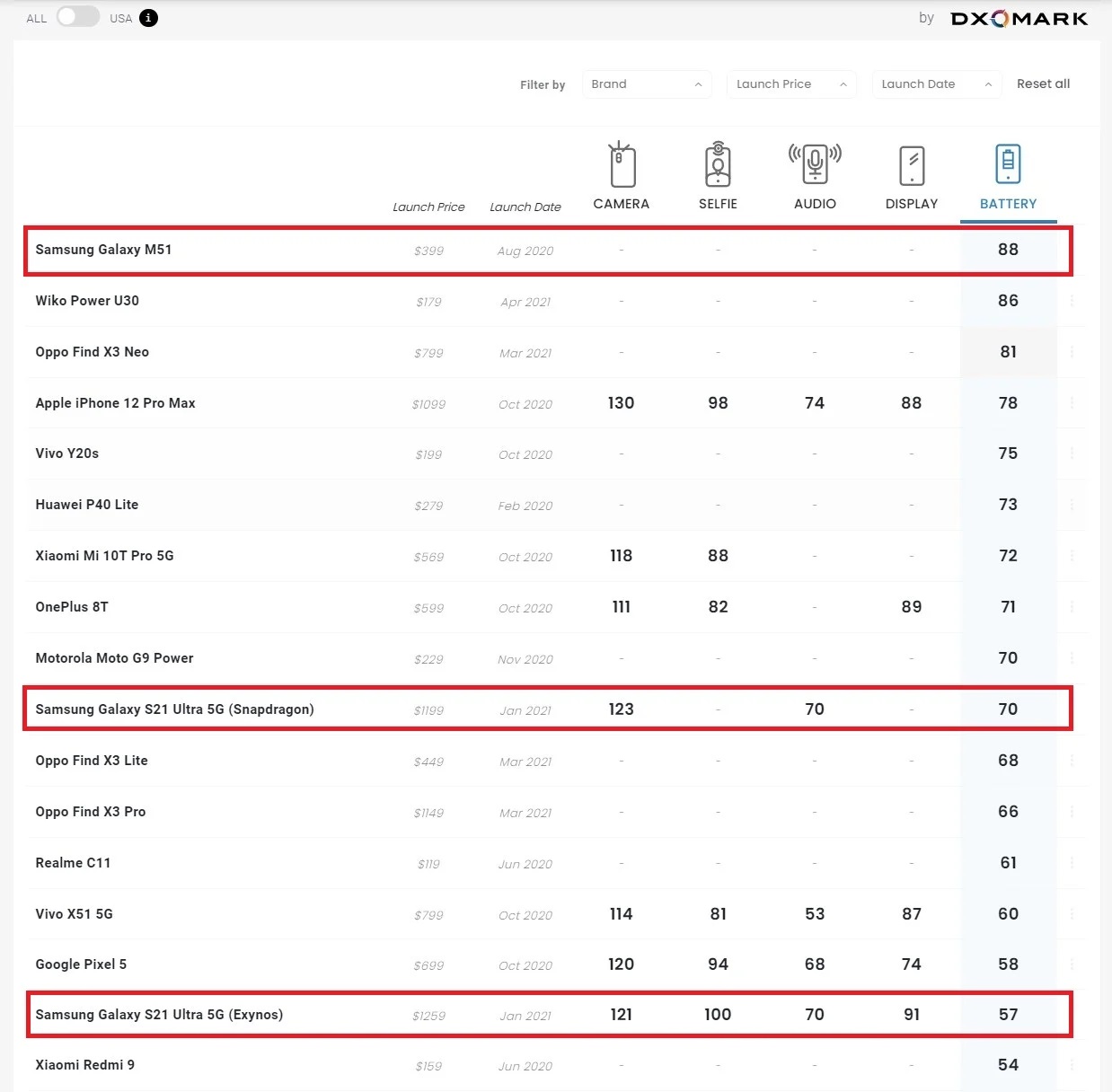Click the USA region label
This screenshot has height=1092, width=1112.
point(120,19)
